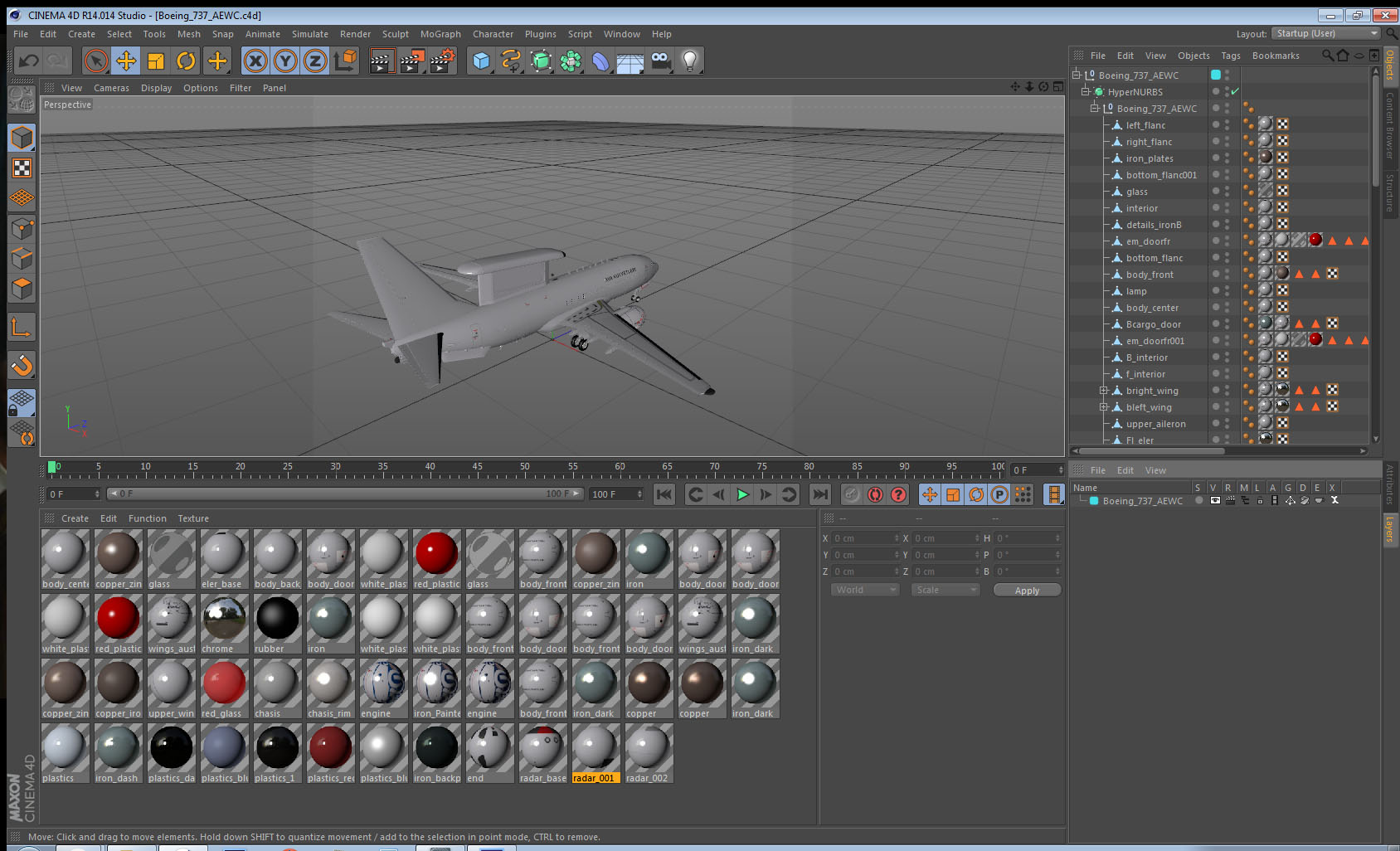Open the Layout Startup dropdown
1400x851 pixels.
pyautogui.click(x=1326, y=33)
